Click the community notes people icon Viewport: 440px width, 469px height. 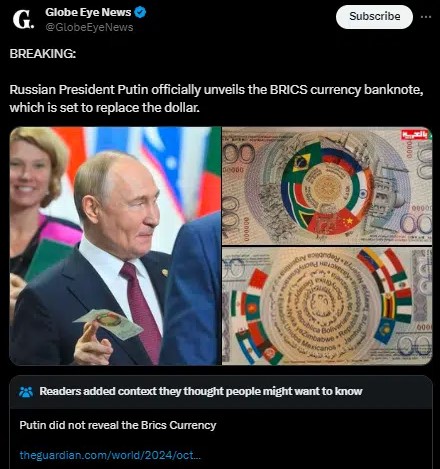click(x=26, y=392)
